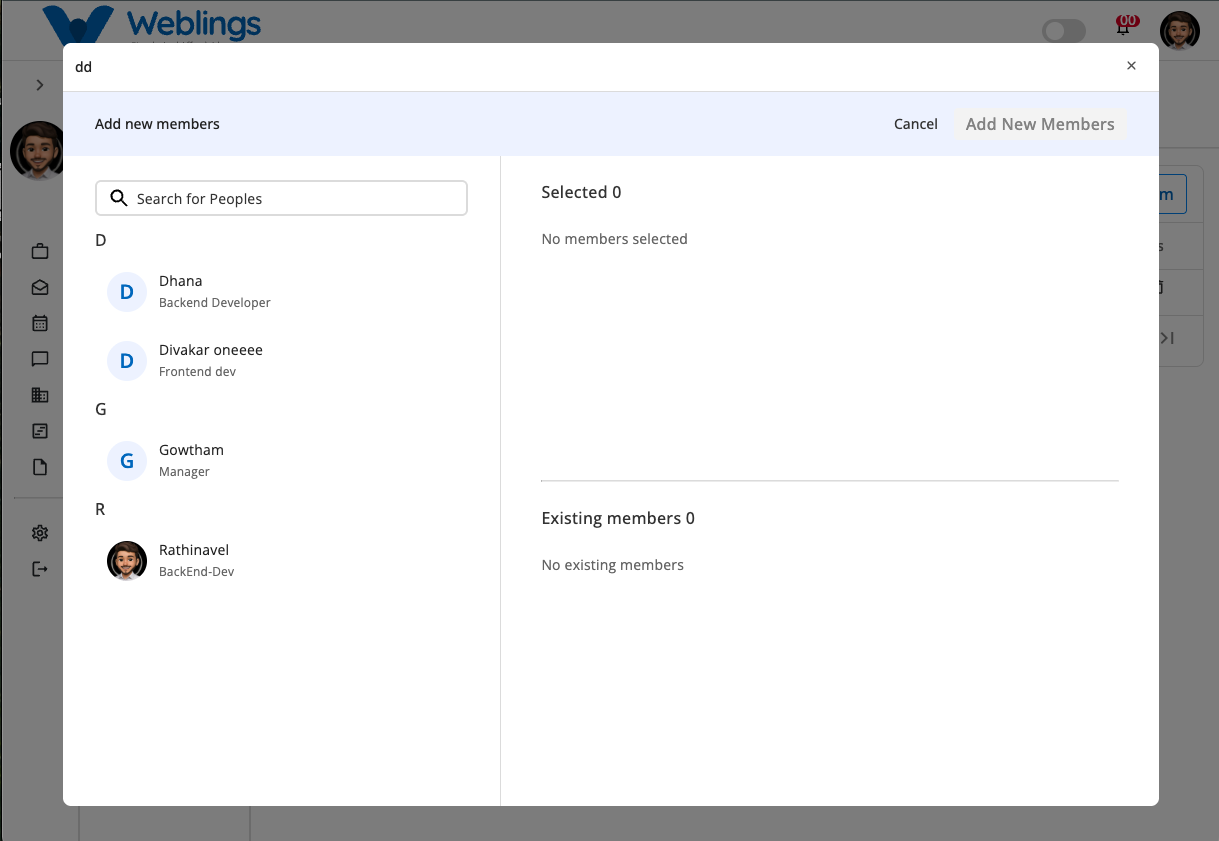Open the profile avatar in the top bar

point(1180,31)
